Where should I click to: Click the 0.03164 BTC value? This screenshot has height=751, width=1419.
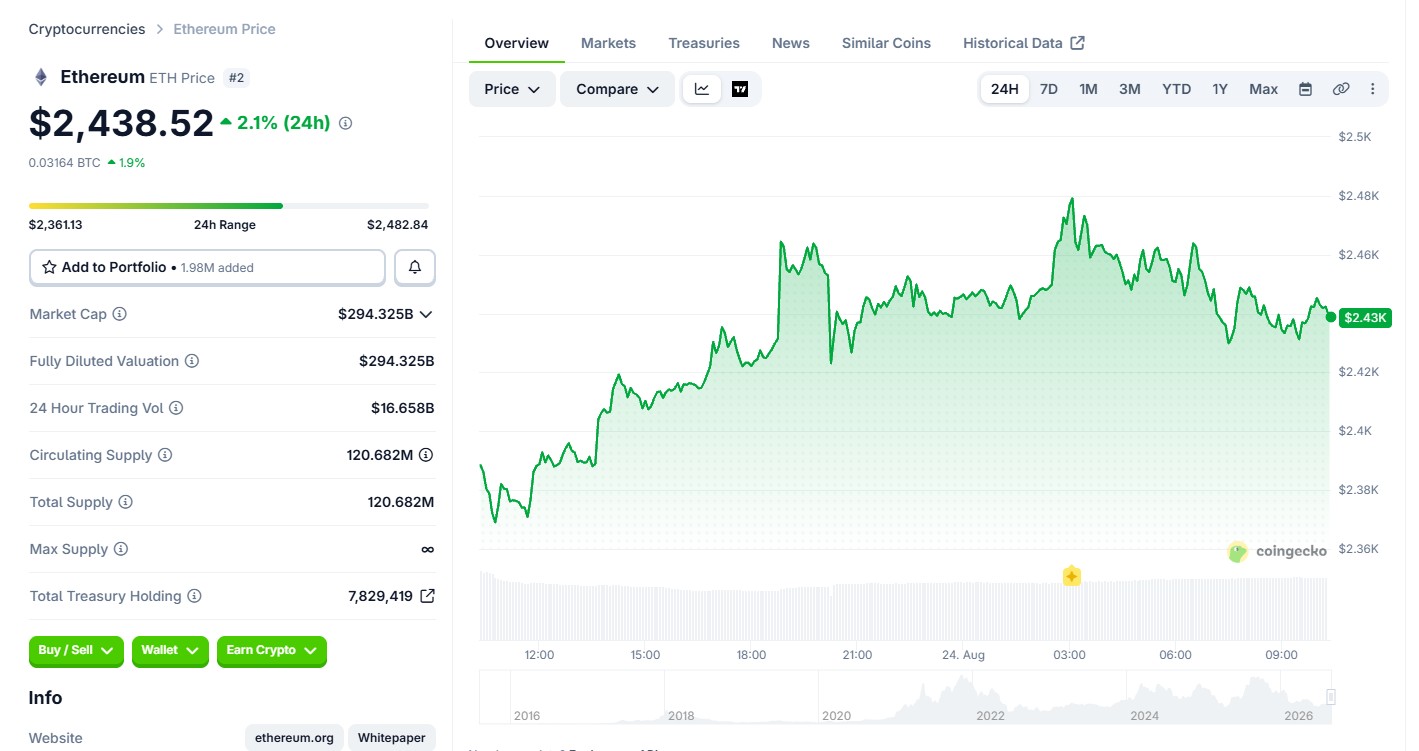coord(65,162)
